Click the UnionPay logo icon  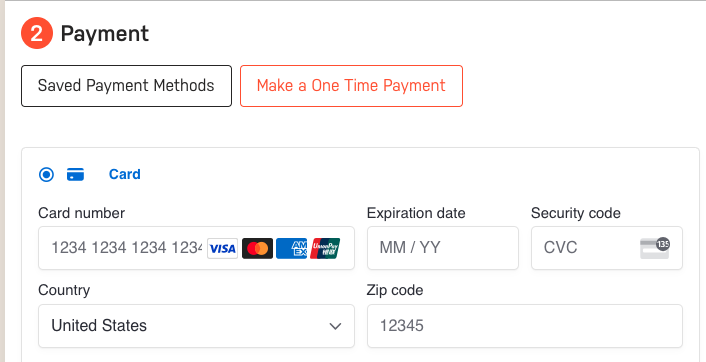[325, 249]
